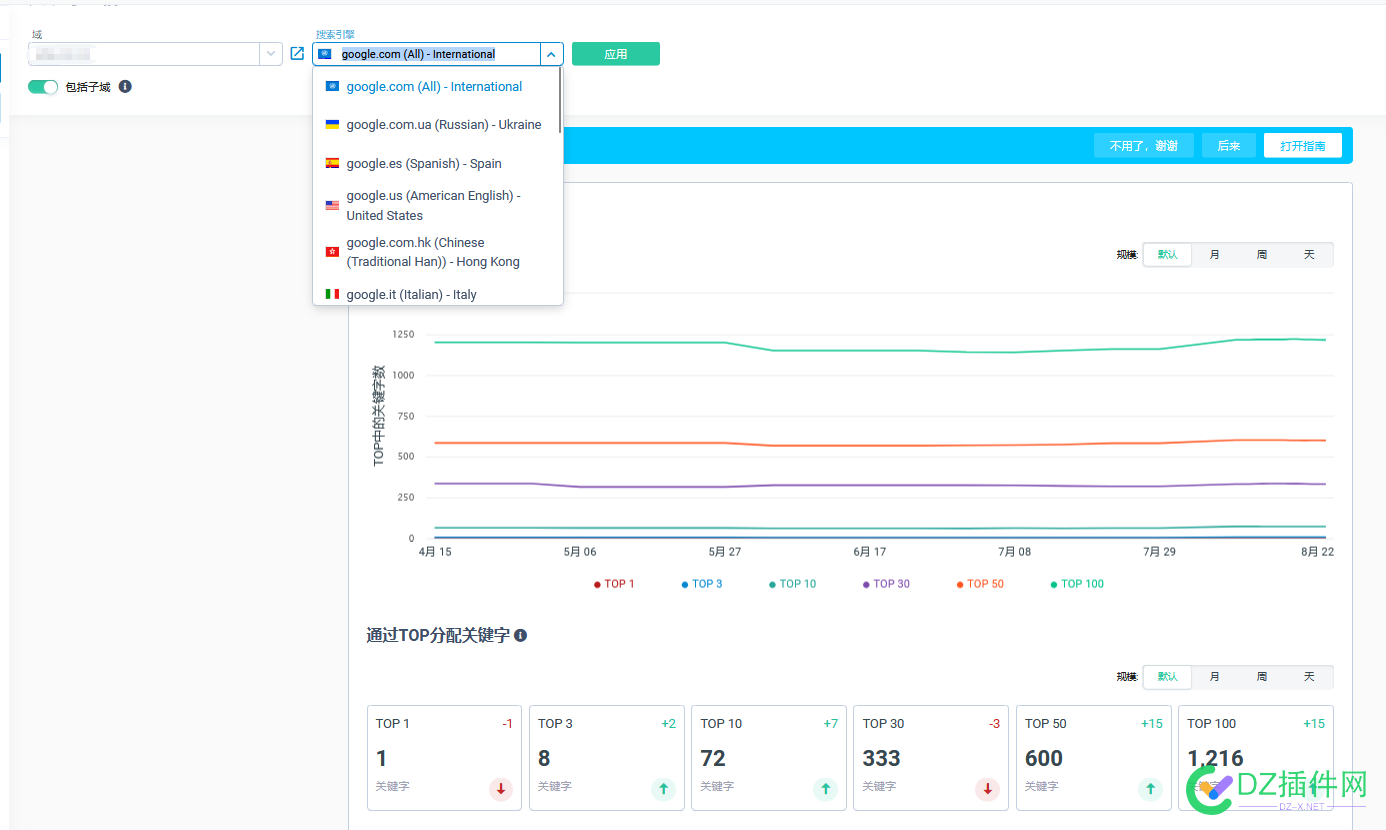
Task: Select 周 scale in upper chart
Action: point(1262,255)
